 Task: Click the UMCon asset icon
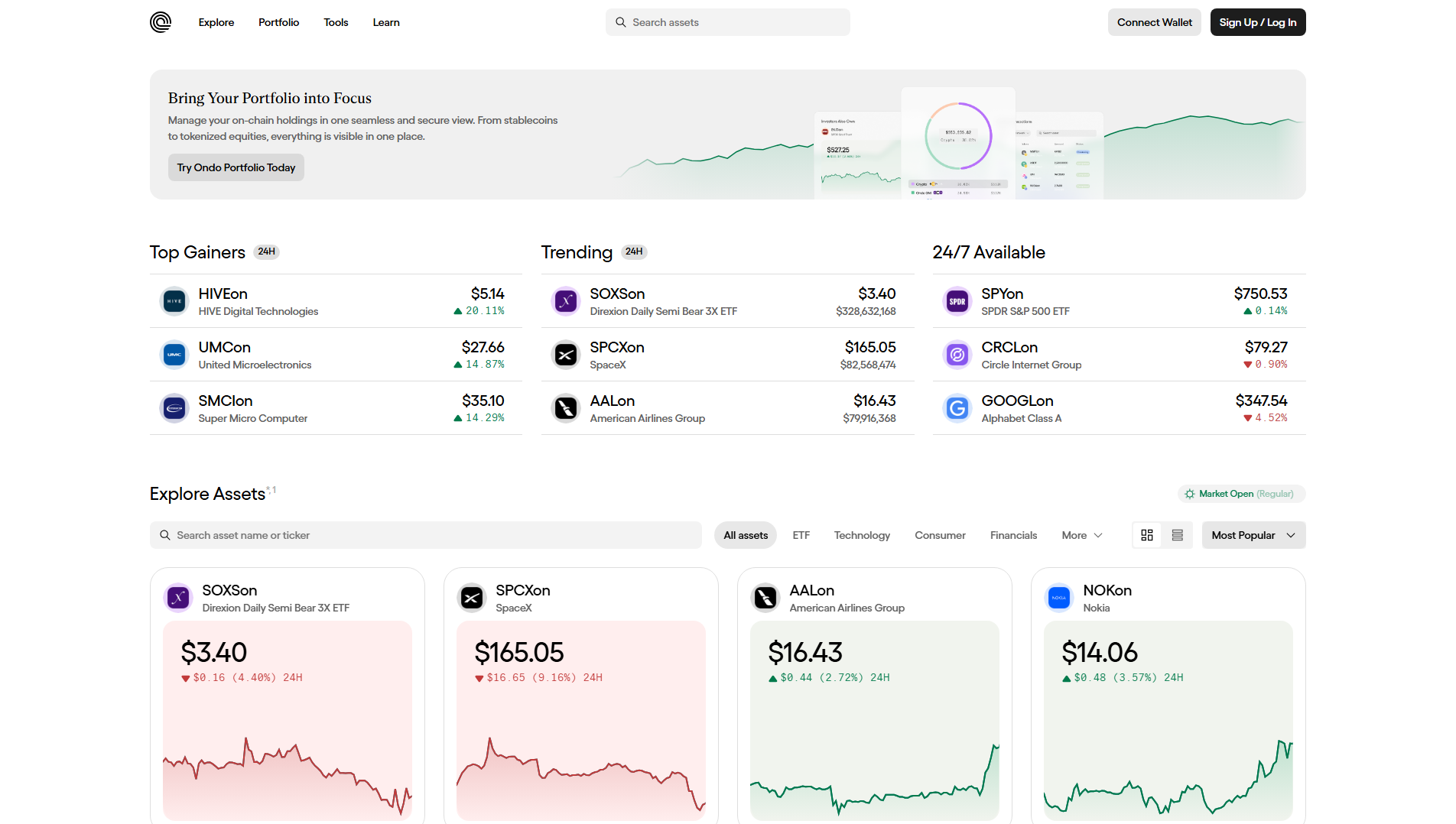point(174,355)
